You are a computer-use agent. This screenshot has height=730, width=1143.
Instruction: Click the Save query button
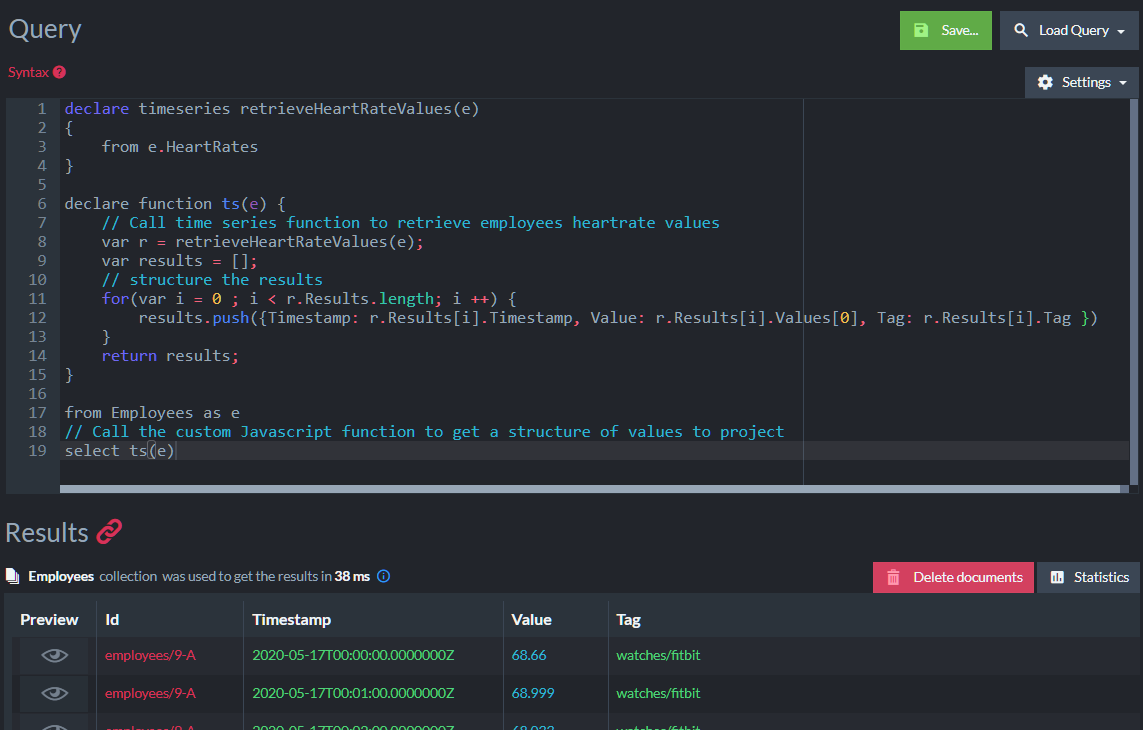(945, 31)
